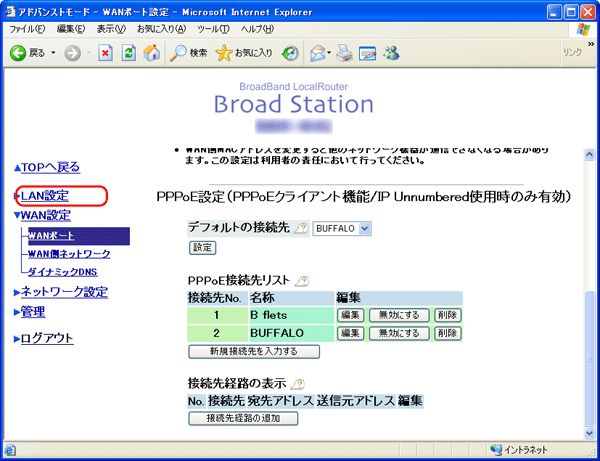Viewport: 600px width, 461px height.
Task: Open the デフォルトの接続先 BUFFALO dropdown
Action: [x=342, y=228]
